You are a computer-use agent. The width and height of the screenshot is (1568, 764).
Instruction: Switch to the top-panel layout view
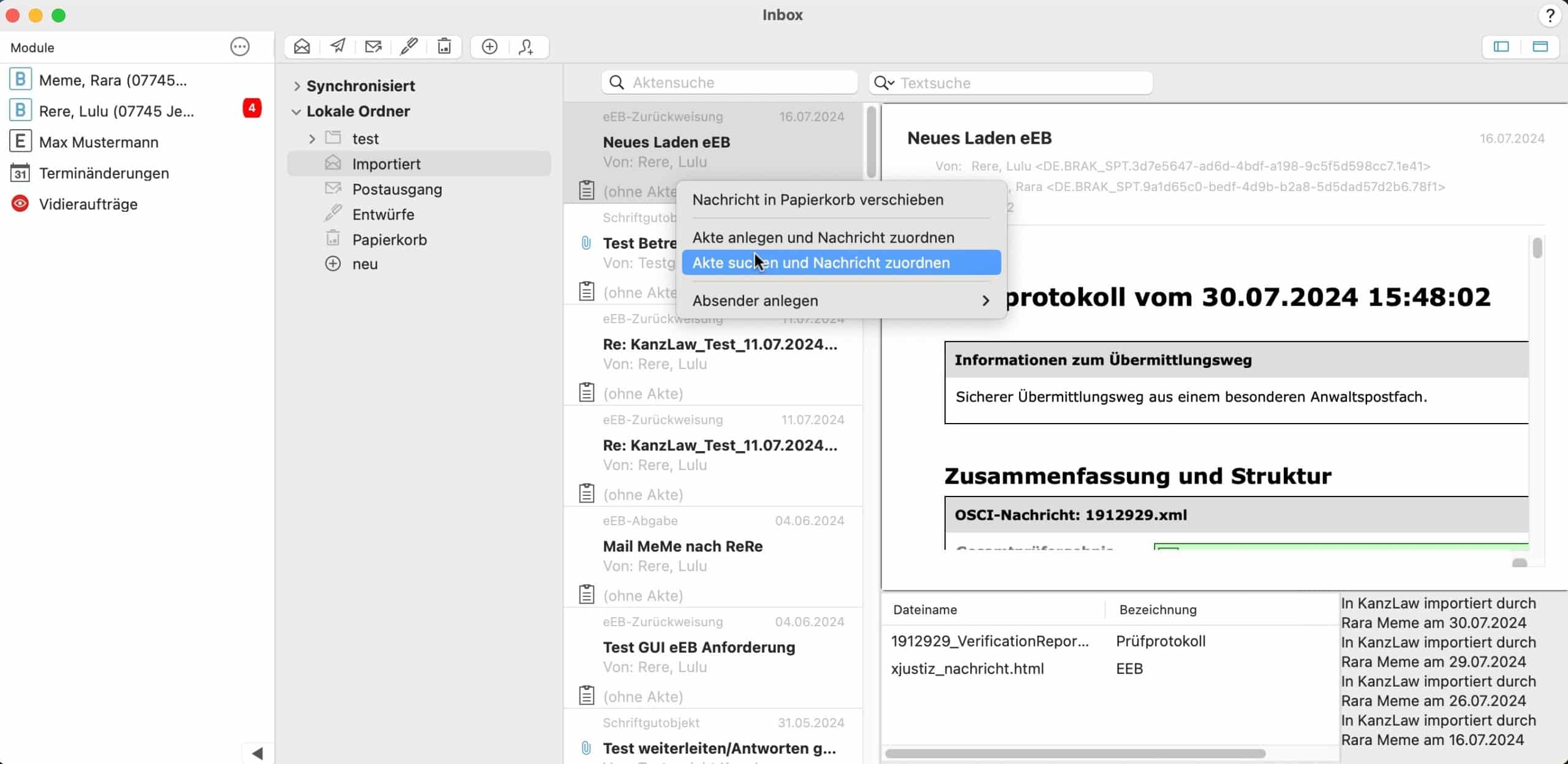click(x=1540, y=47)
